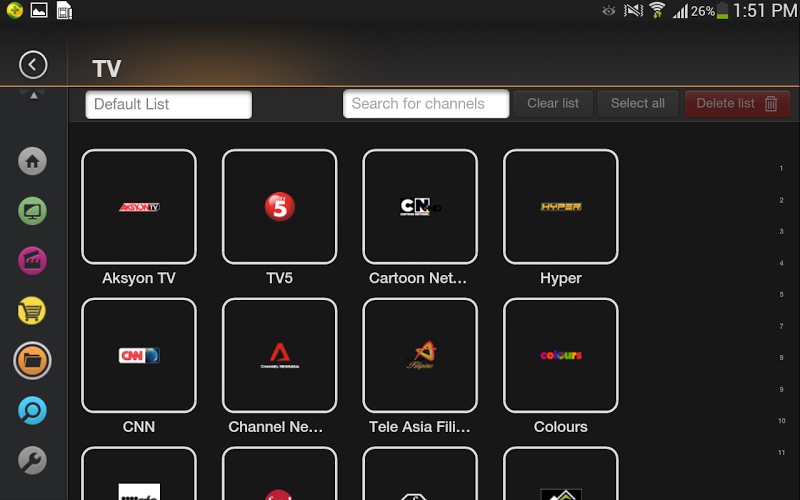Select the Aksyon TV channel tile
Screen dimensions: 800x500
pyautogui.click(x=139, y=207)
